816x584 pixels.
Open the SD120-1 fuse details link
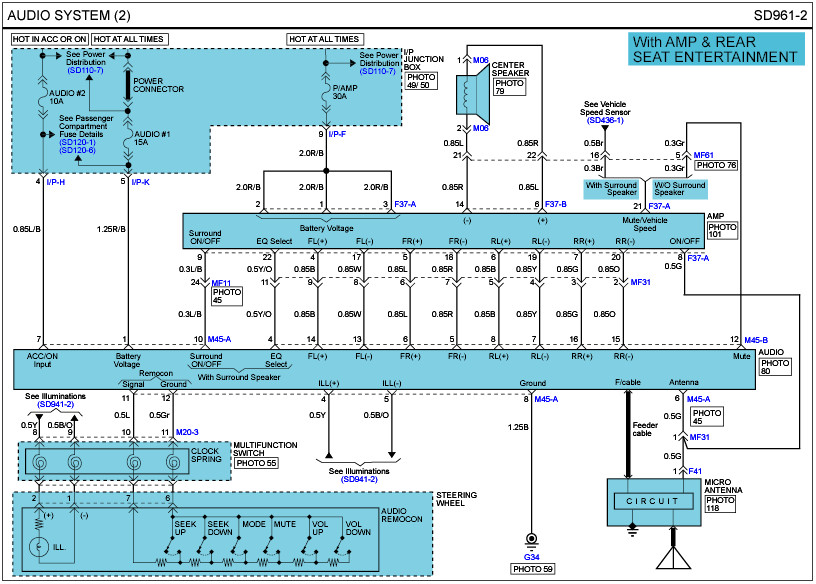[78, 142]
